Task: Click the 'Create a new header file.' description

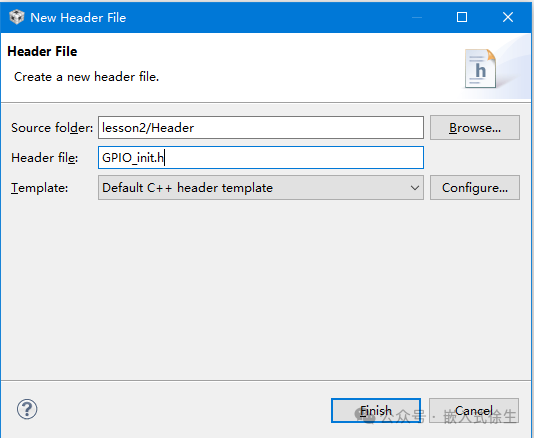Action: point(87,77)
